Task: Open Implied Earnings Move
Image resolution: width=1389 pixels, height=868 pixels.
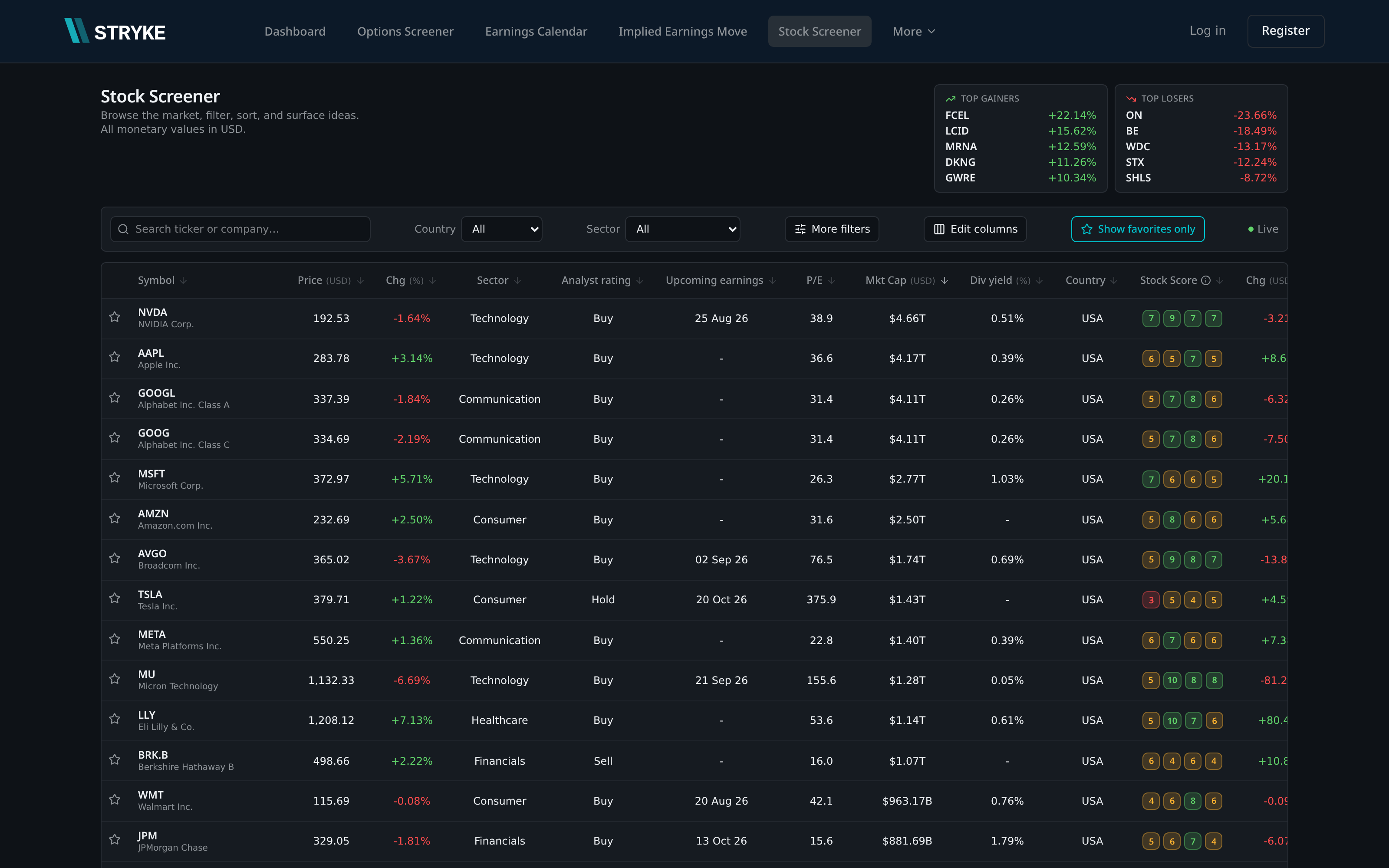Action: click(x=683, y=32)
